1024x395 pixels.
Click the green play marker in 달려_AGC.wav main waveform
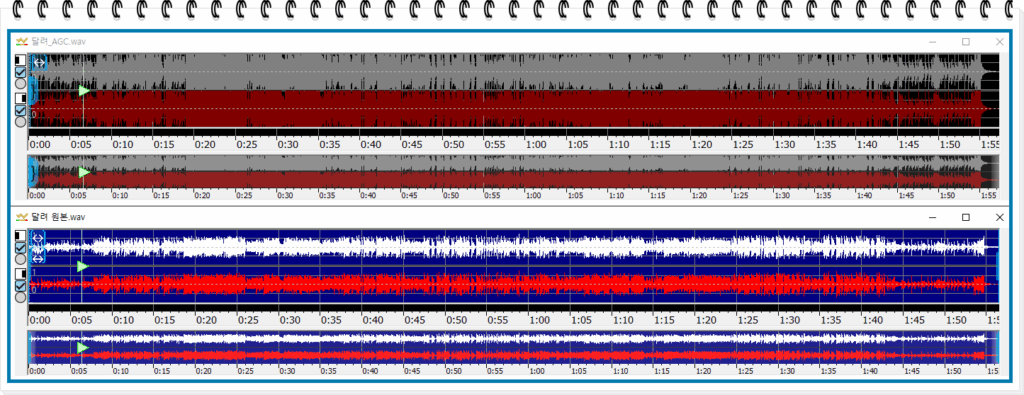click(84, 91)
